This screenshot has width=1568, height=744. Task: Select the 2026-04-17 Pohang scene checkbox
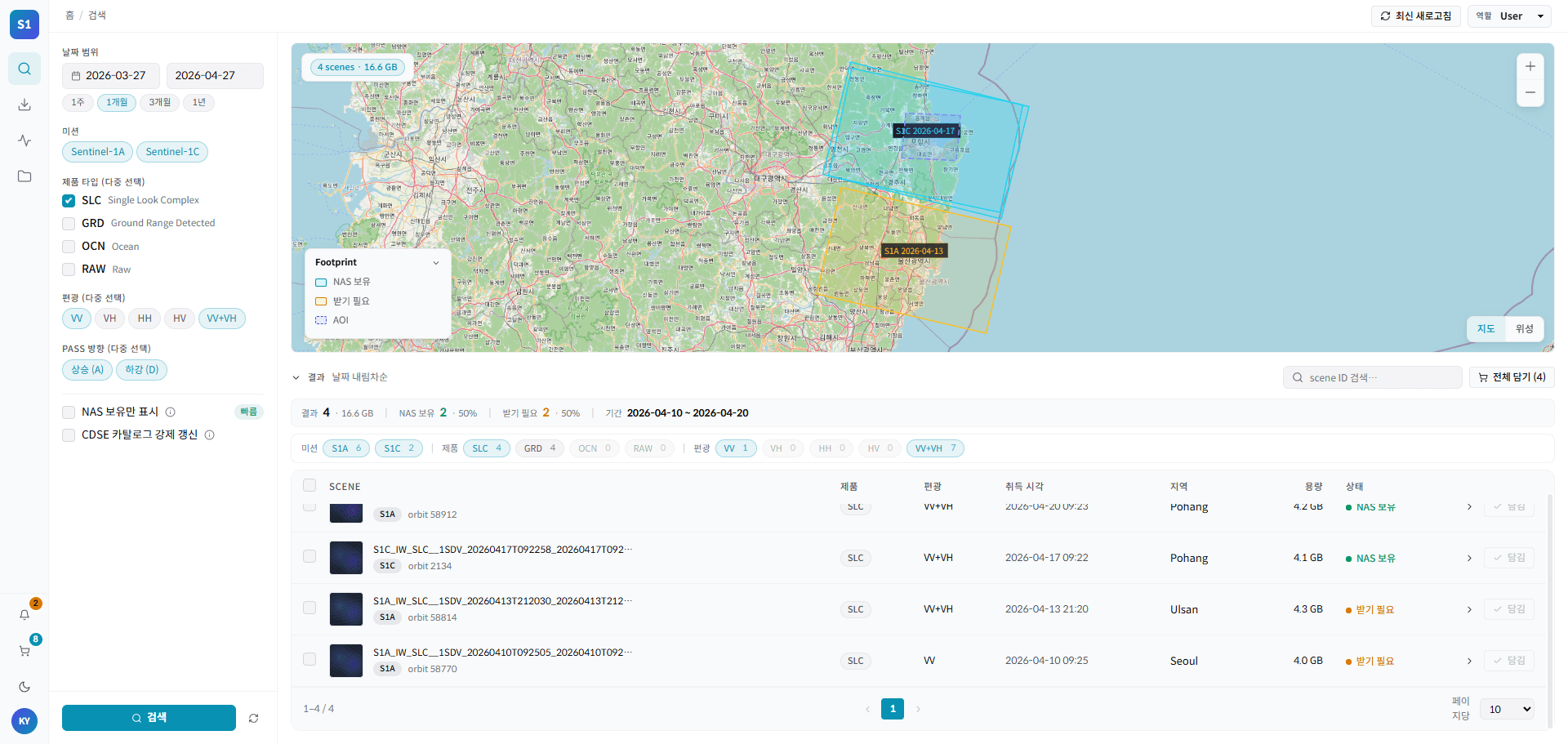310,556
